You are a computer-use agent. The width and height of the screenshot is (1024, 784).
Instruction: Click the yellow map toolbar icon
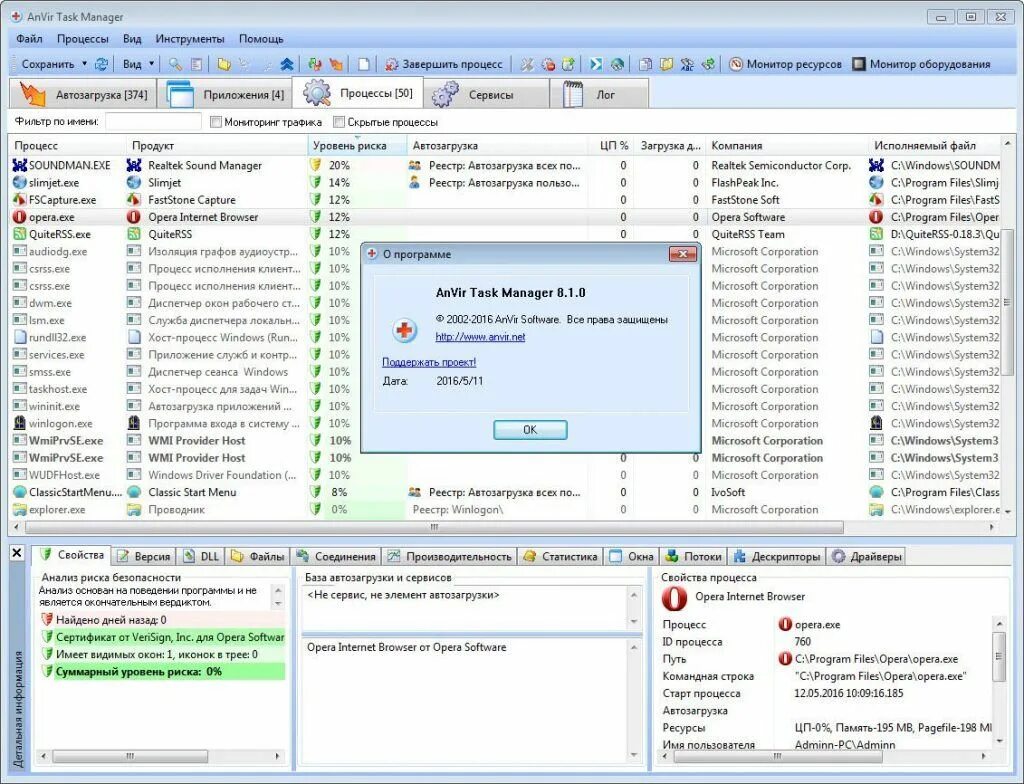coord(666,64)
